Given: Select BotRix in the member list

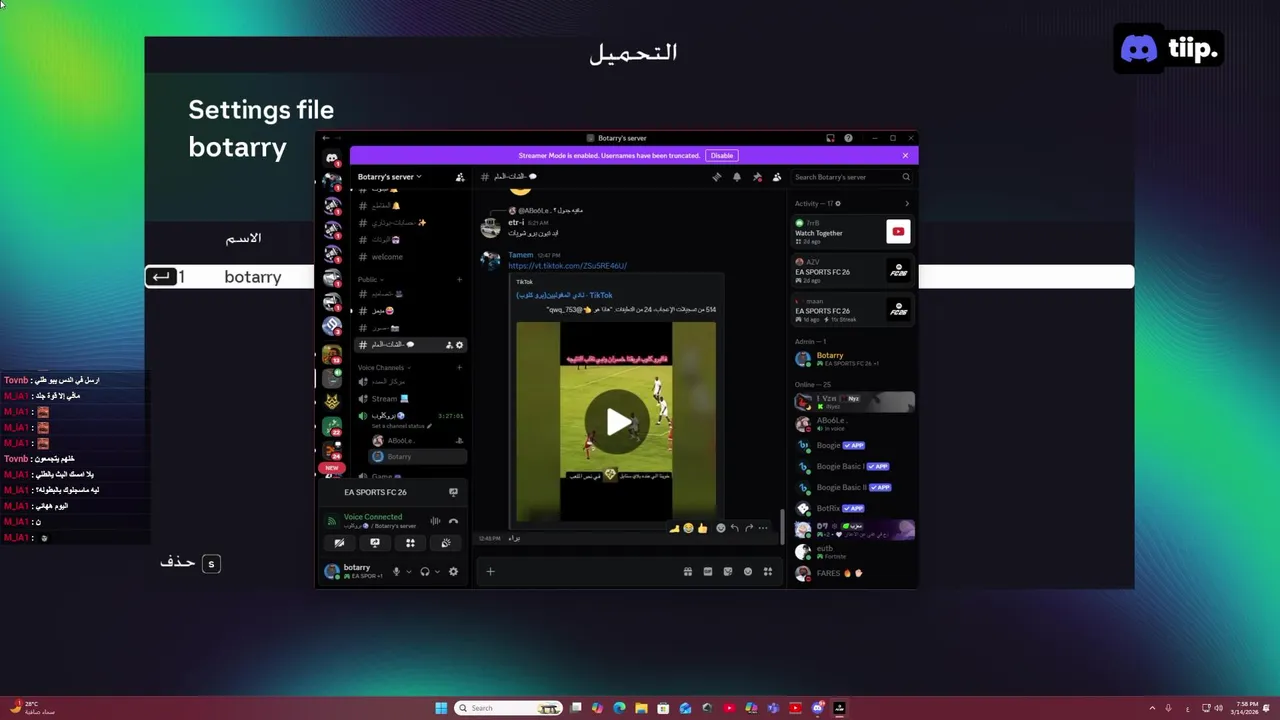Looking at the screenshot, I should (853, 509).
